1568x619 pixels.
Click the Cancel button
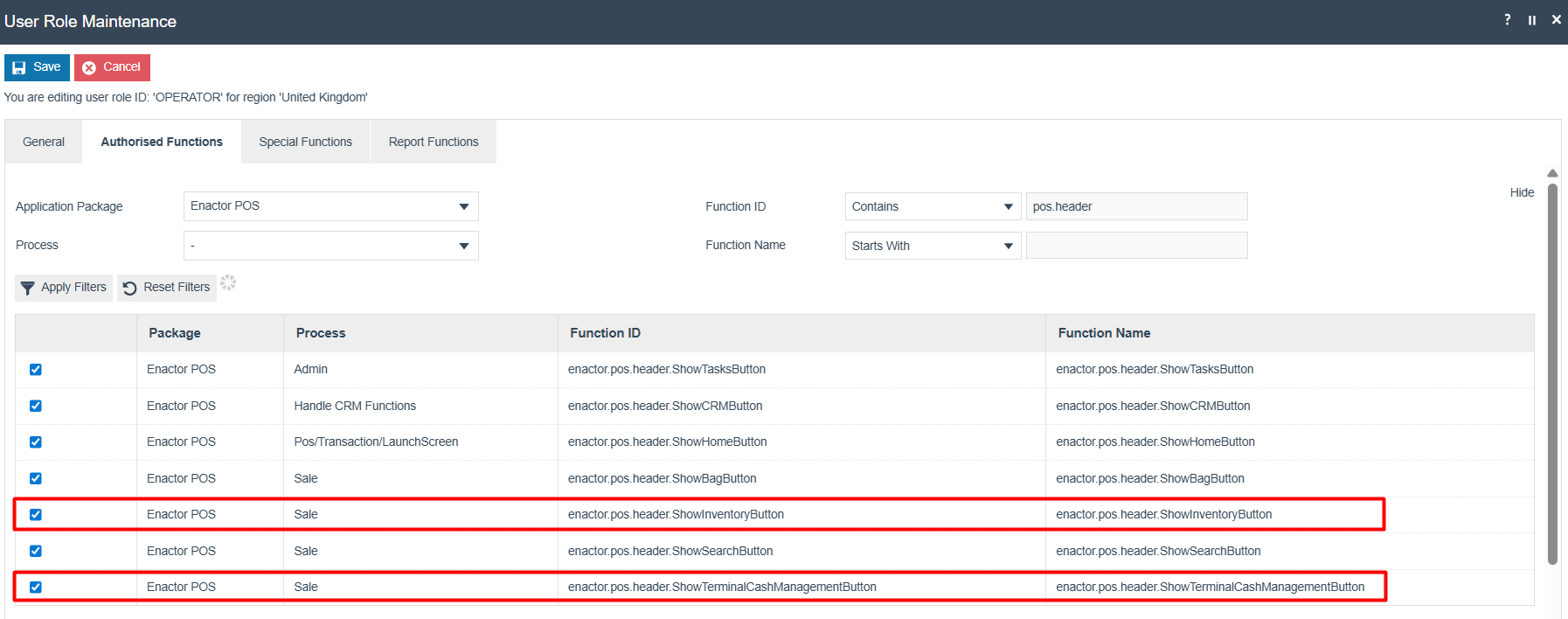(x=112, y=67)
